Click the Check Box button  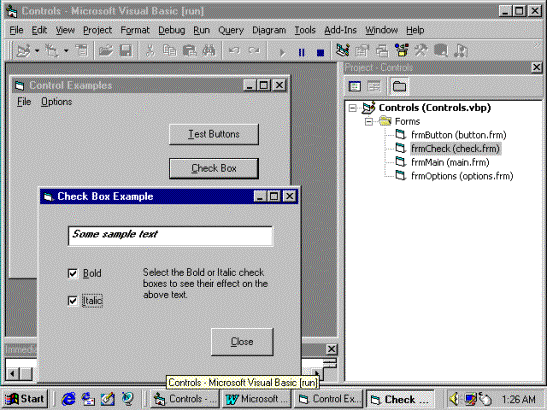pyautogui.click(x=214, y=169)
